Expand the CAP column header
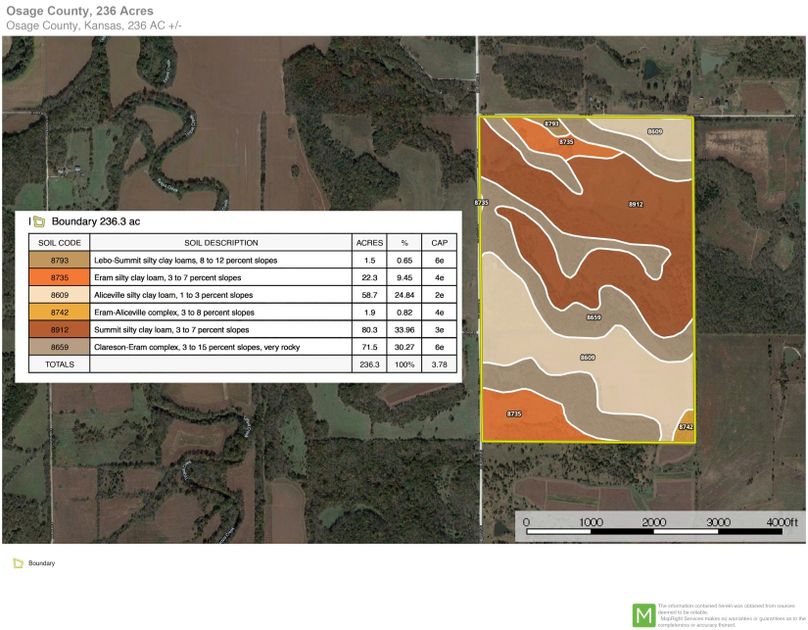The image size is (808, 630). pyautogui.click(x=437, y=242)
